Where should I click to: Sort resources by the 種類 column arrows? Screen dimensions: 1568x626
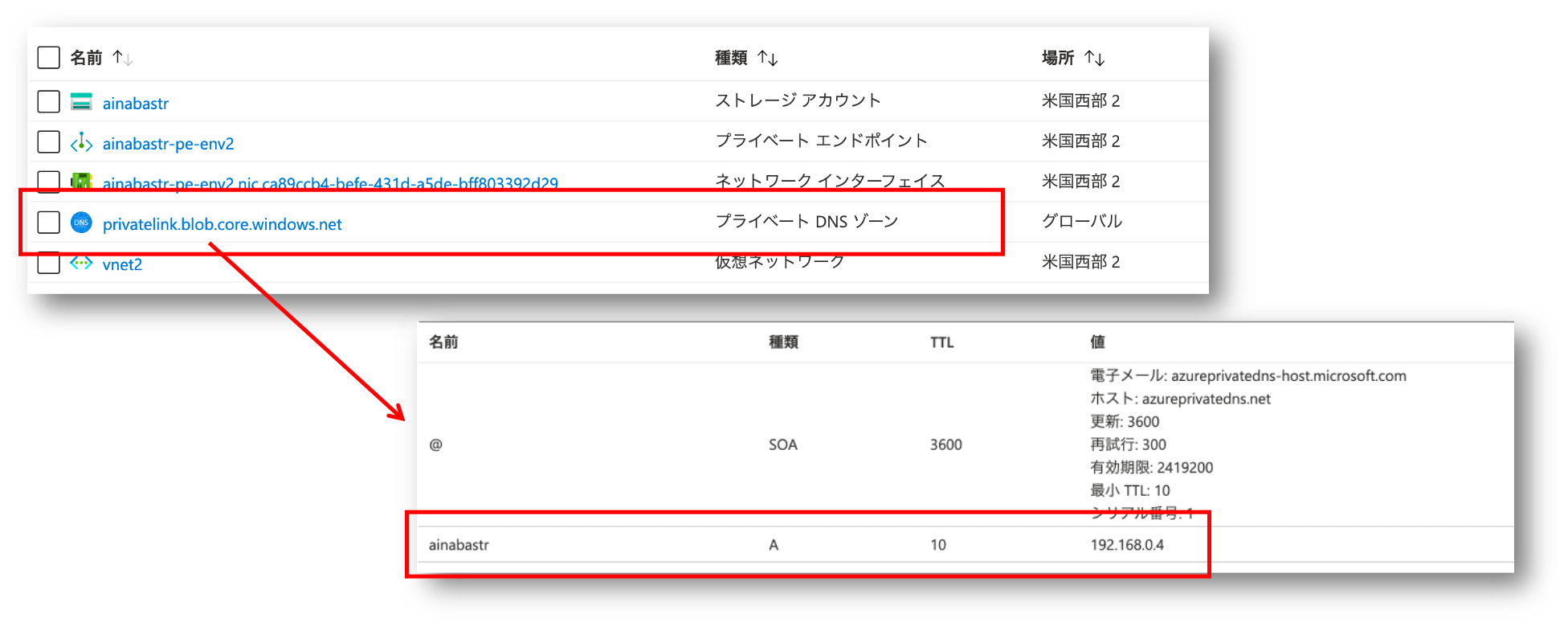coord(767,58)
